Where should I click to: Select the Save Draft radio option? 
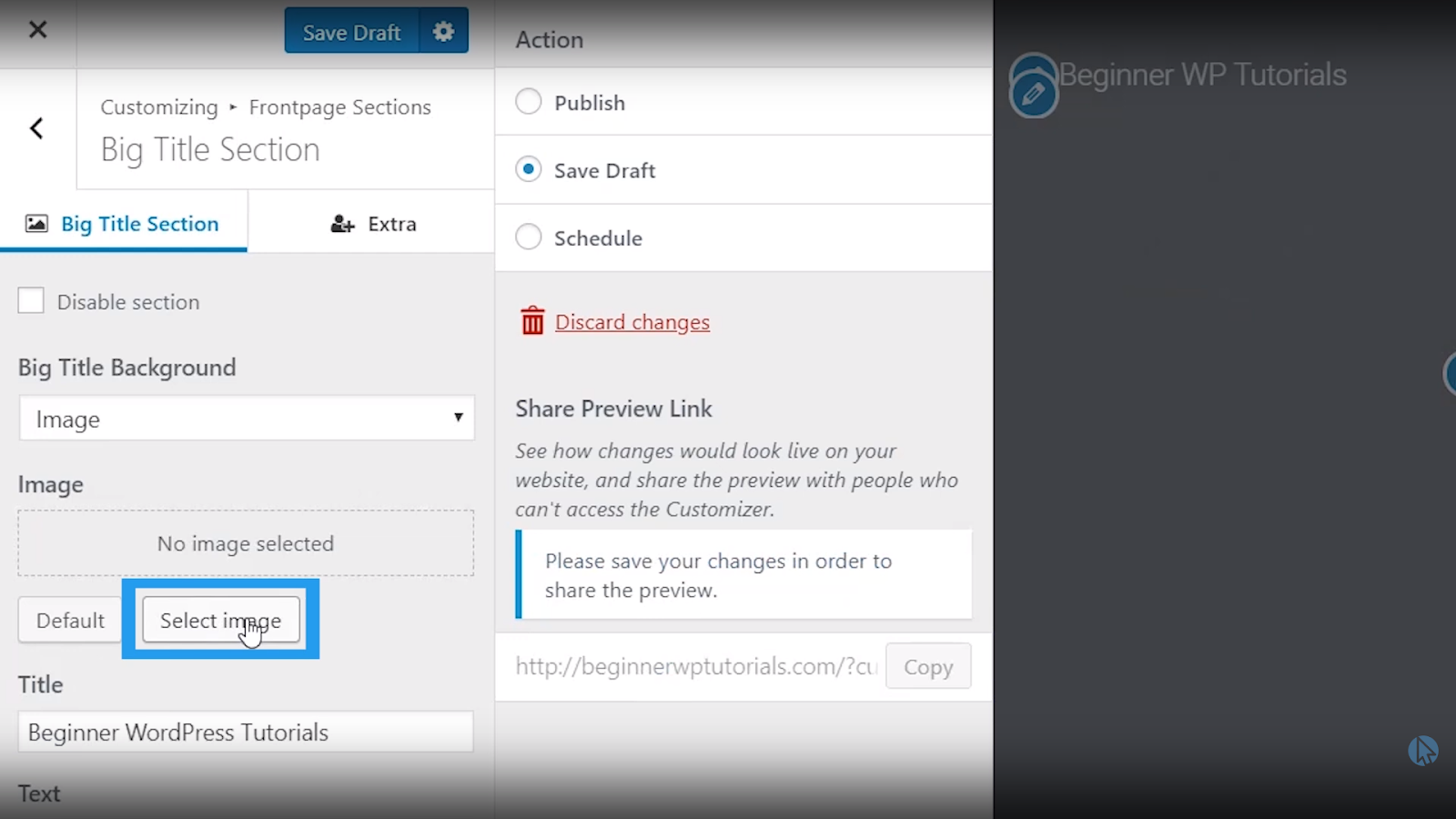[x=529, y=170]
